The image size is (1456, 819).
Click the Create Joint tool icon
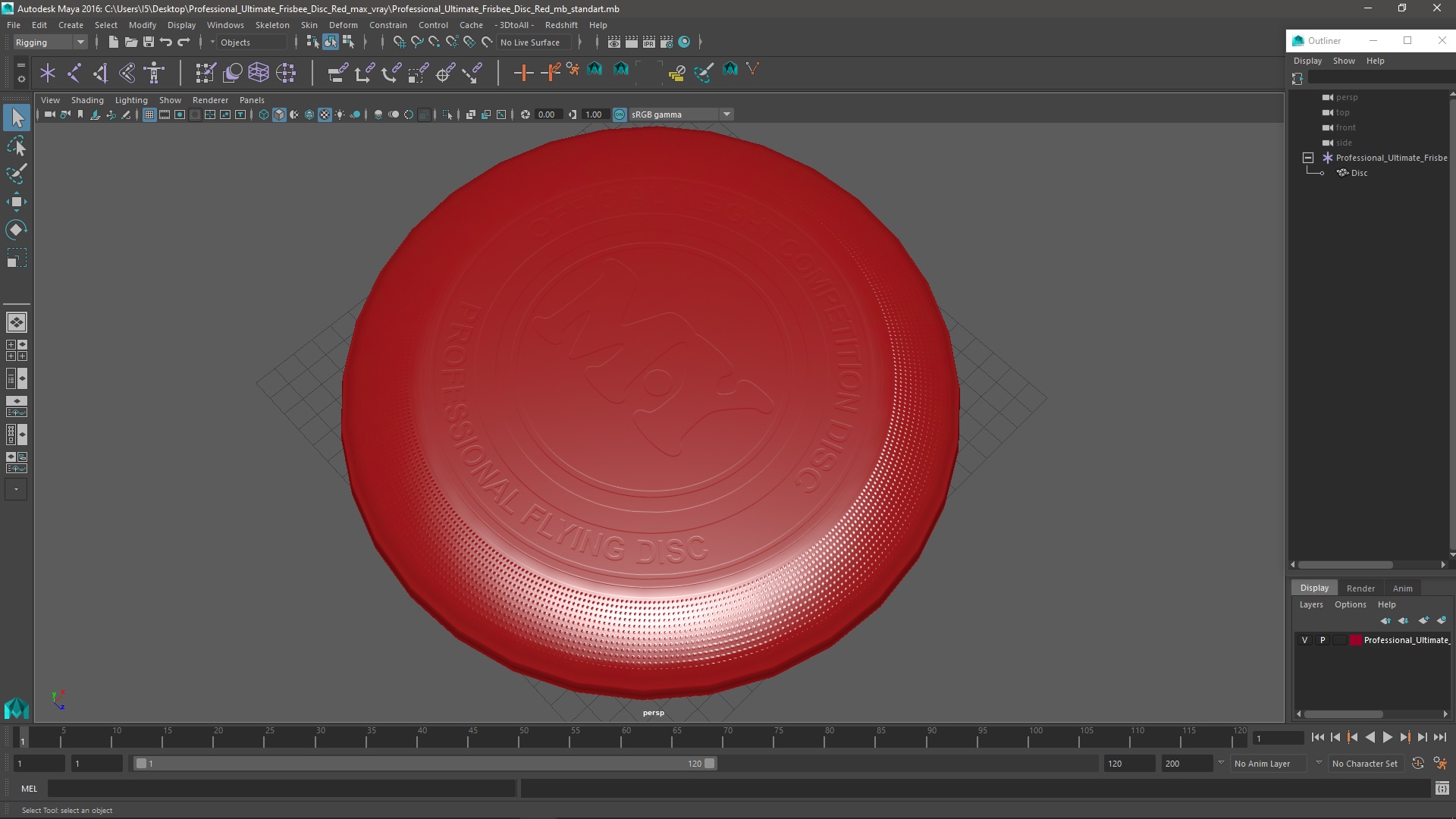(x=74, y=73)
